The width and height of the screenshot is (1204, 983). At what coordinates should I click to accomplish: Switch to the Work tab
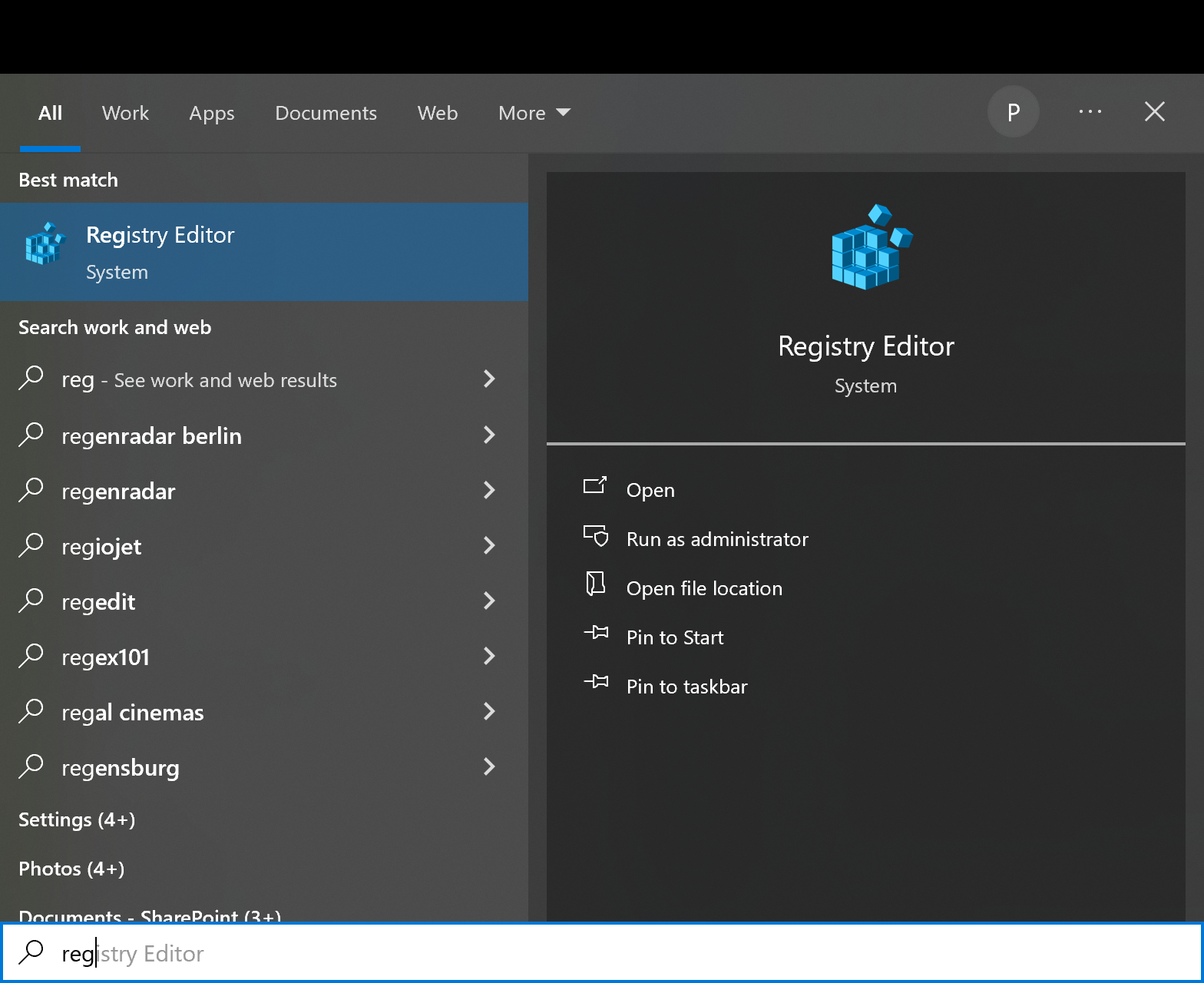125,113
